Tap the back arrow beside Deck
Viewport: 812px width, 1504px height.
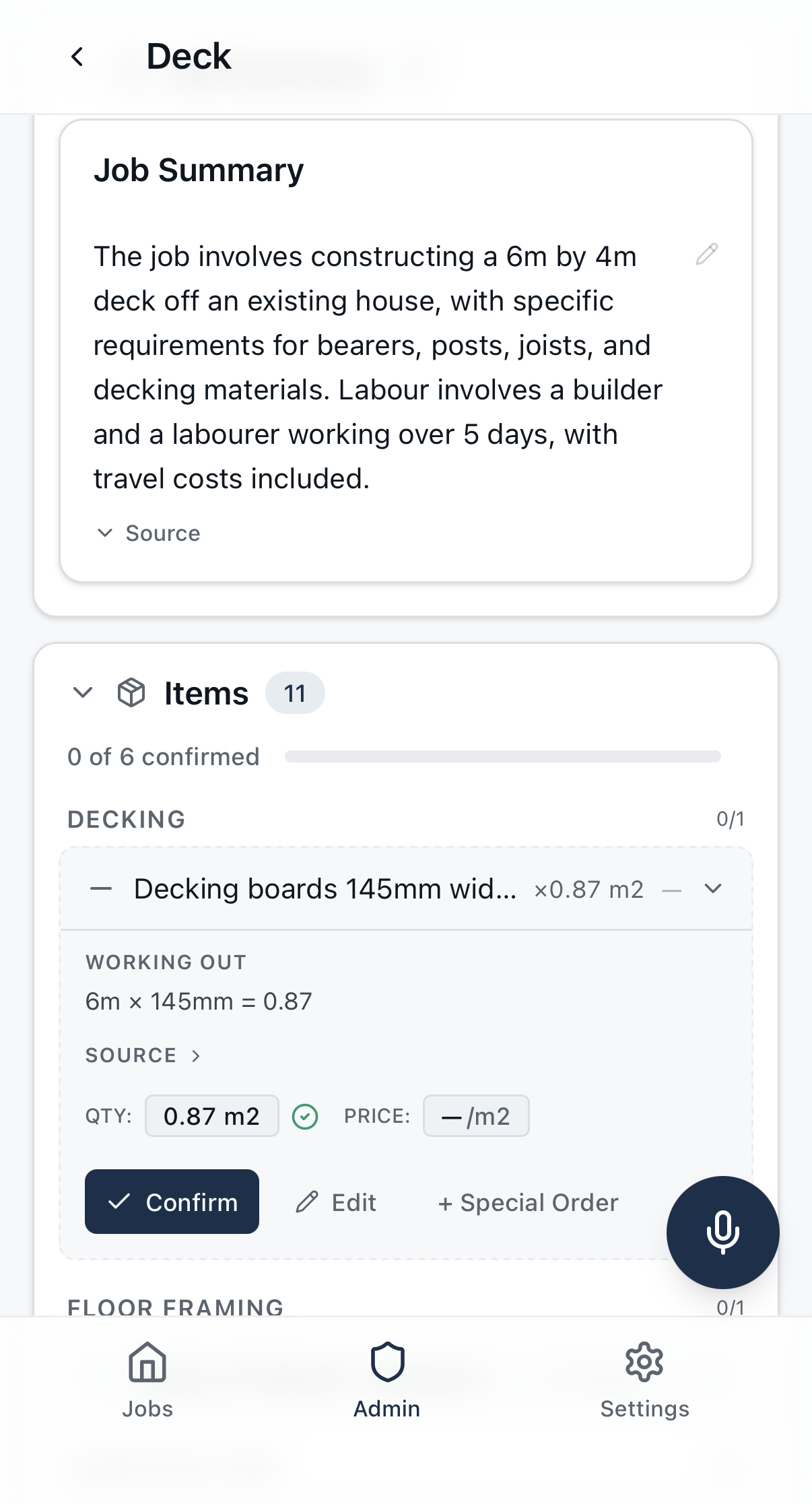77,57
